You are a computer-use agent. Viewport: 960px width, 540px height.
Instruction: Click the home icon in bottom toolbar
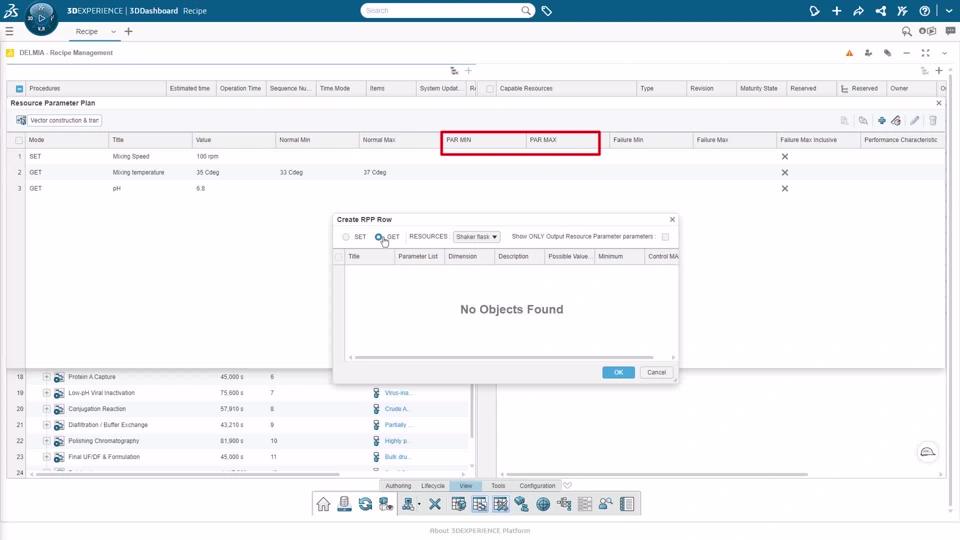coord(323,504)
